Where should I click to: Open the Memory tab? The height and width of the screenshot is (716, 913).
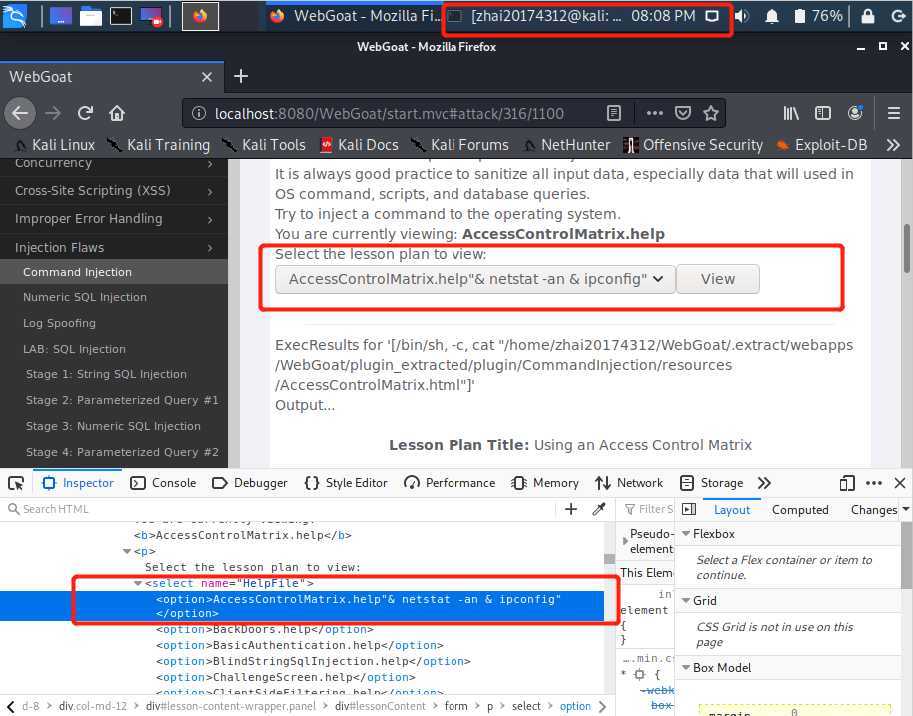[x=544, y=483]
